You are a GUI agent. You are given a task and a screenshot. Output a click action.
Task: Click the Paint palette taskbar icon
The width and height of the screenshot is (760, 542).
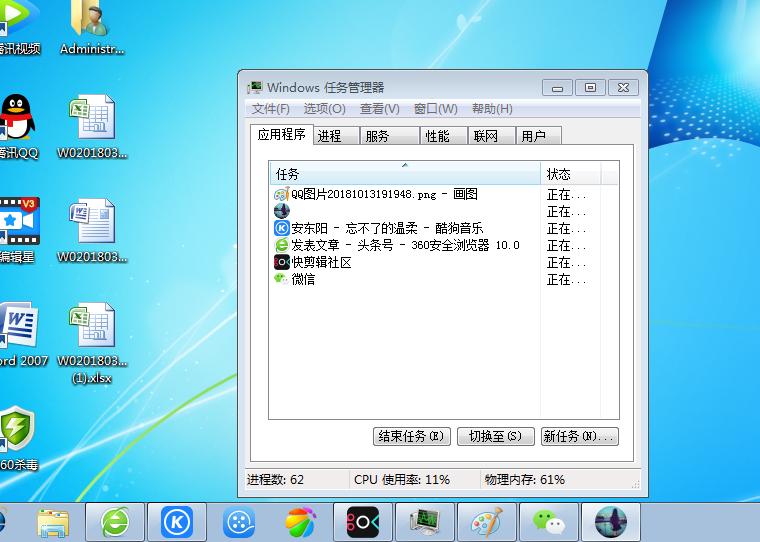pos(486,521)
